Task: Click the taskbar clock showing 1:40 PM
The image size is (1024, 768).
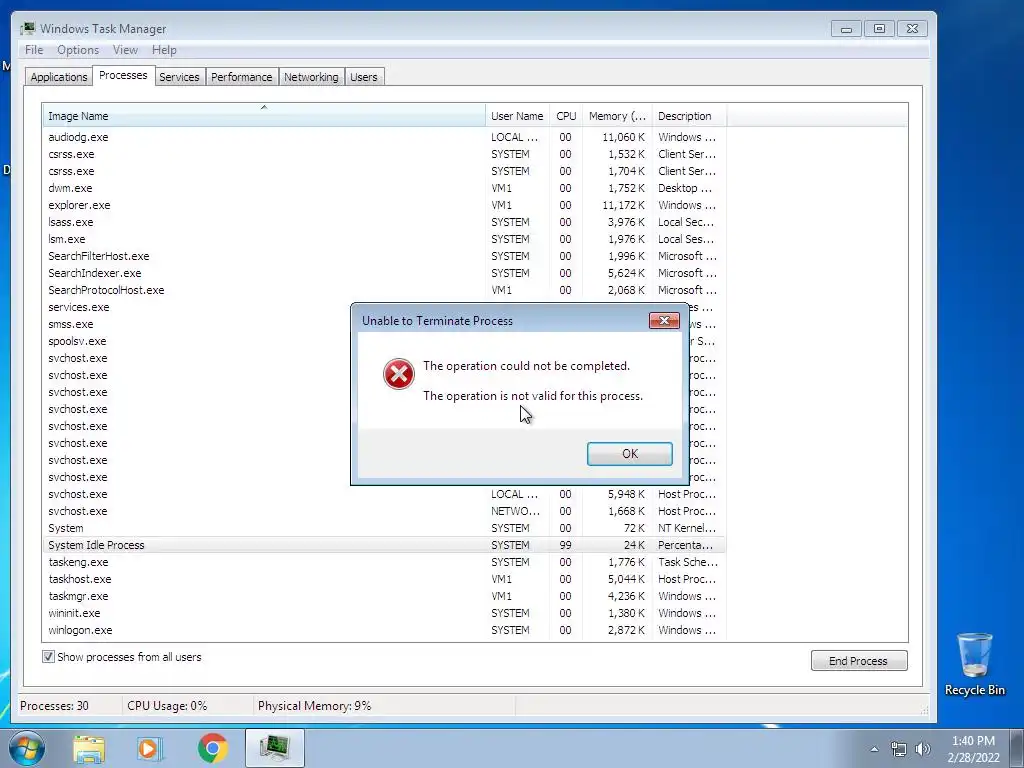Action: [973, 749]
